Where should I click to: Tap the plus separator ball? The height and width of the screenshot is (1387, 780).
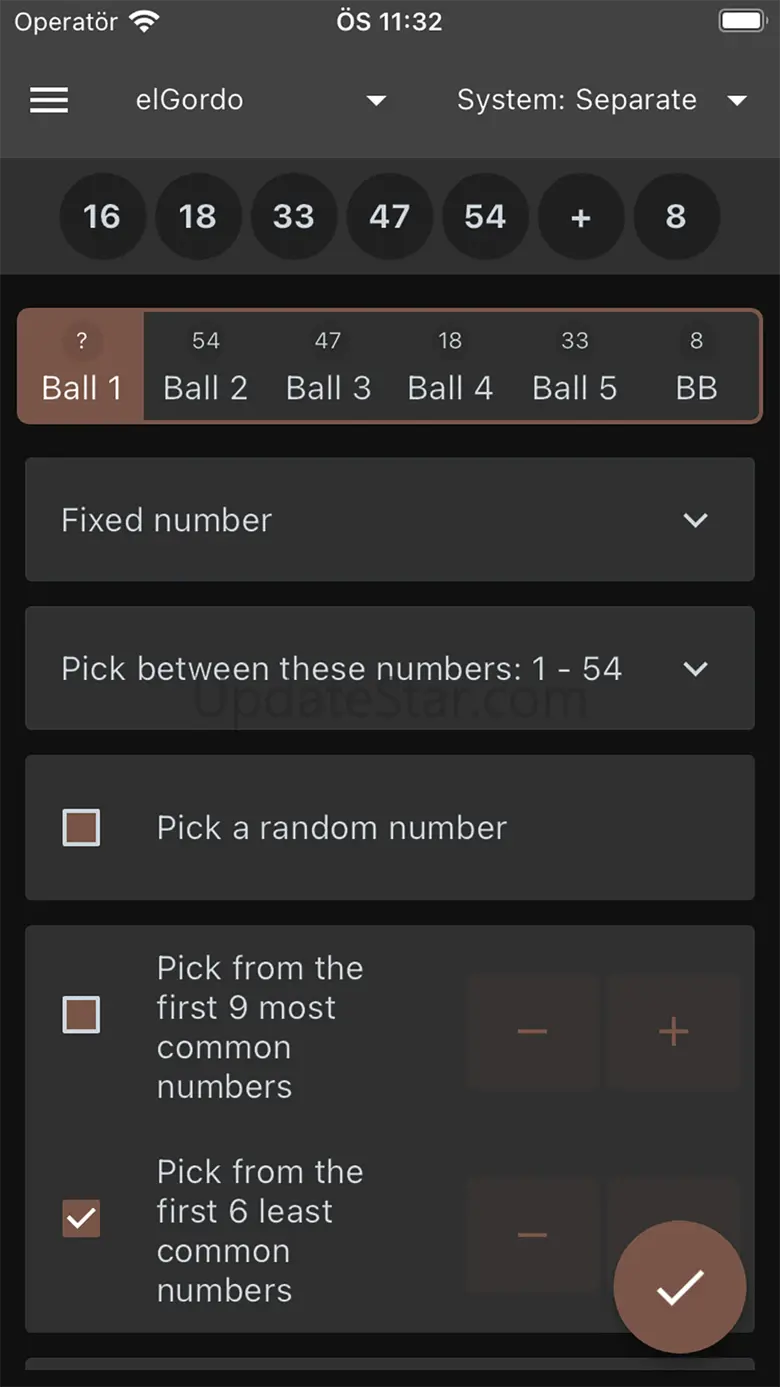(x=581, y=216)
